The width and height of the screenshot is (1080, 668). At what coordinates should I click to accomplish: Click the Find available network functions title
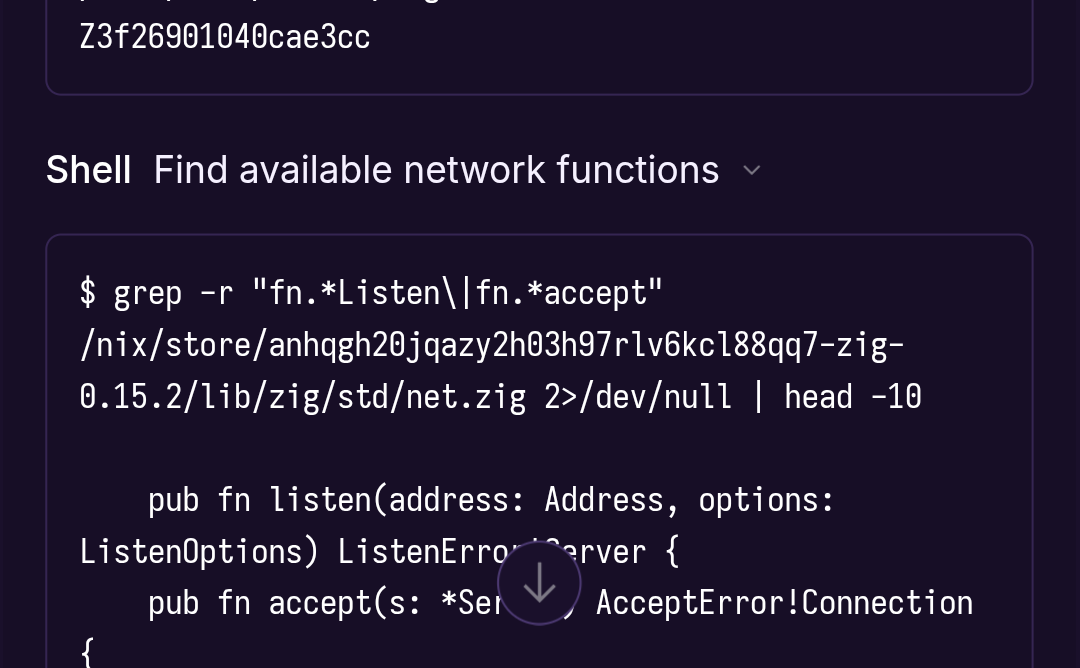tap(436, 170)
